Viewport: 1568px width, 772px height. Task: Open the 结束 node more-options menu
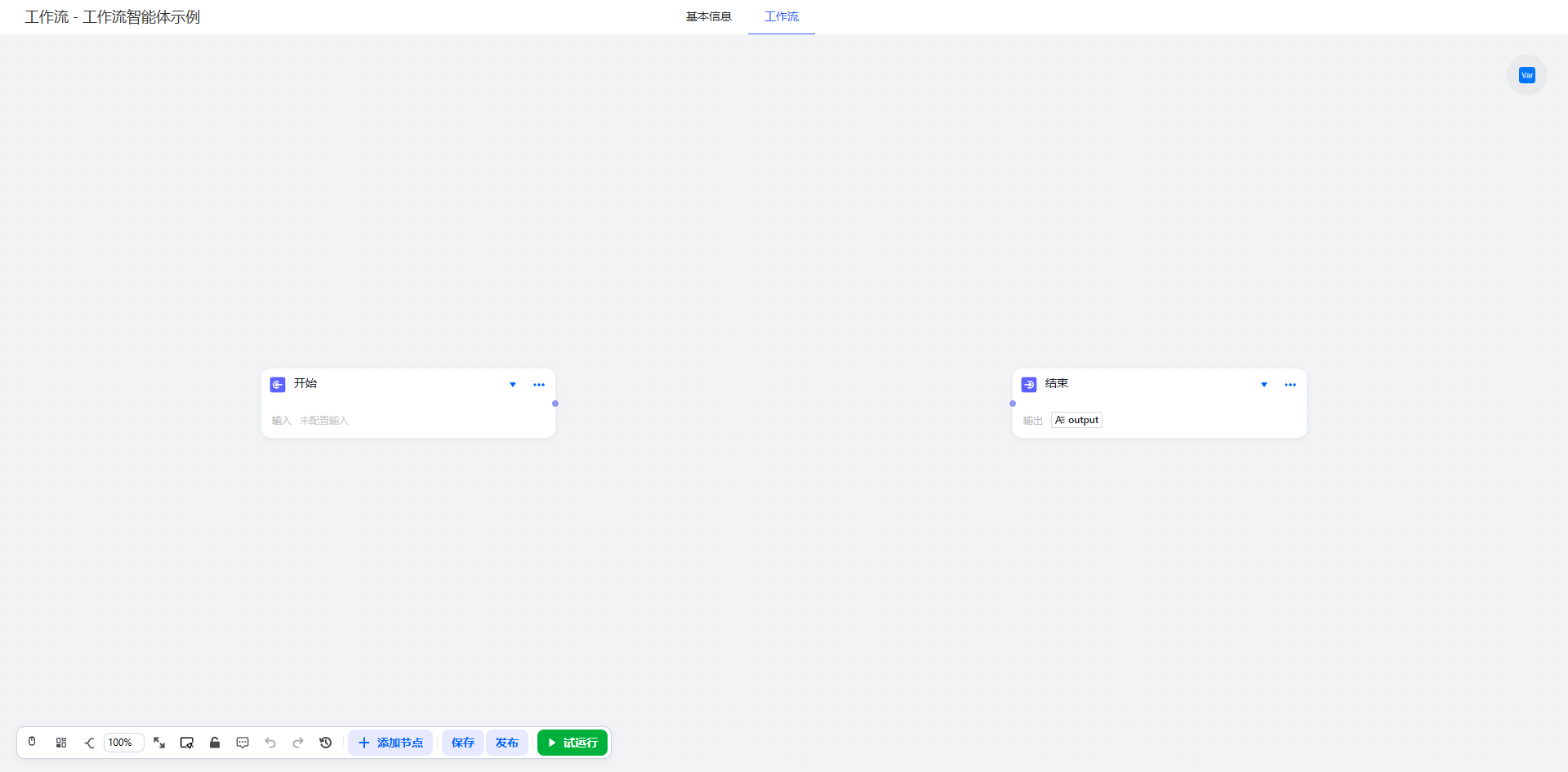coord(1290,385)
